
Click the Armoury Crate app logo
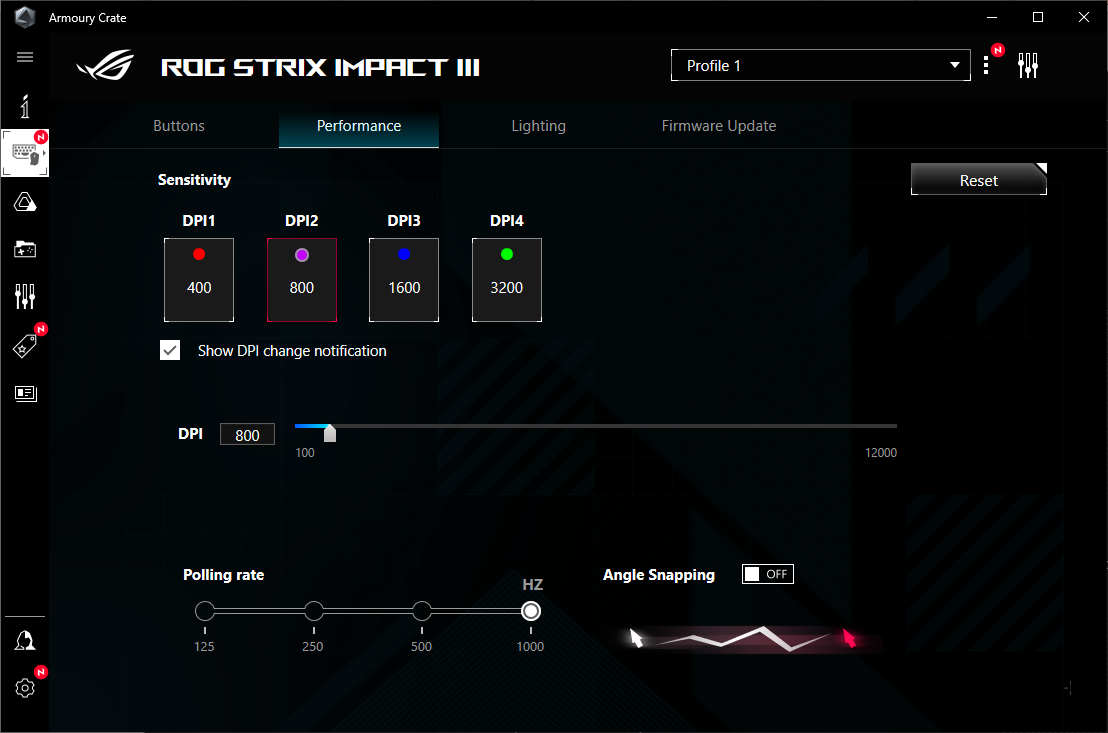pos(25,17)
